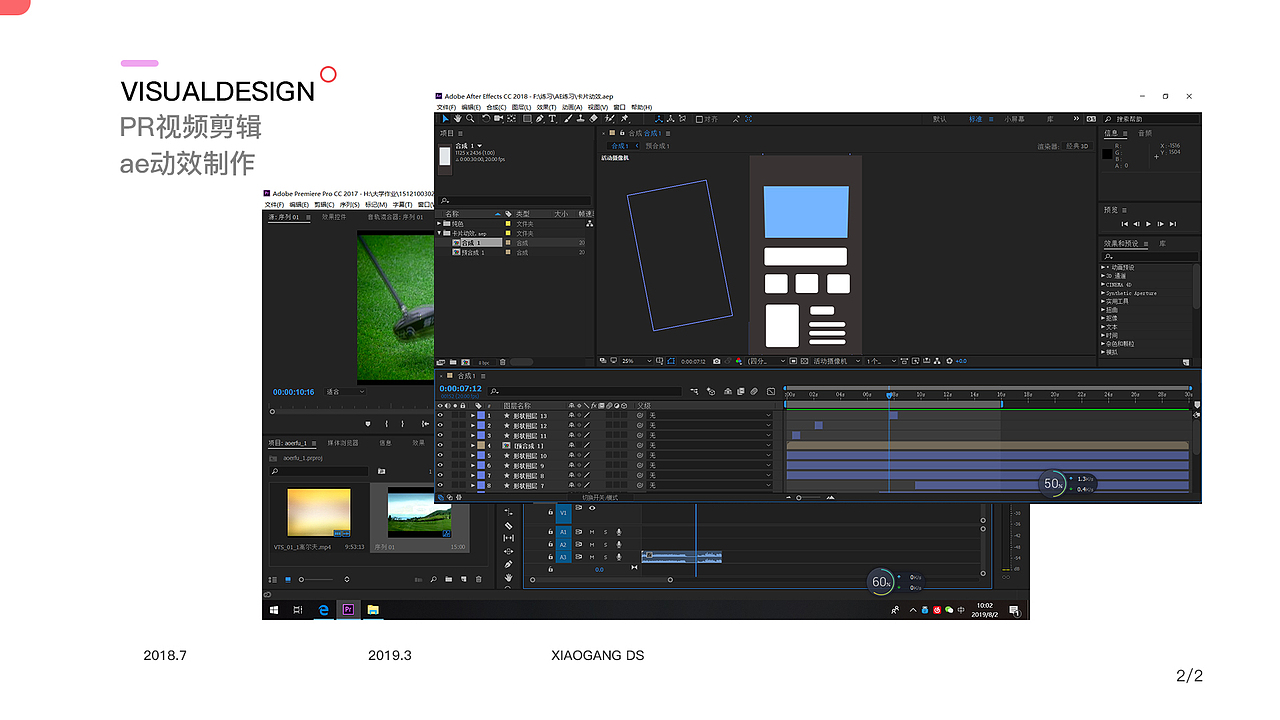Select the Razor tool in Premiere timeline tools
This screenshot has width=1280, height=720.
click(508, 525)
